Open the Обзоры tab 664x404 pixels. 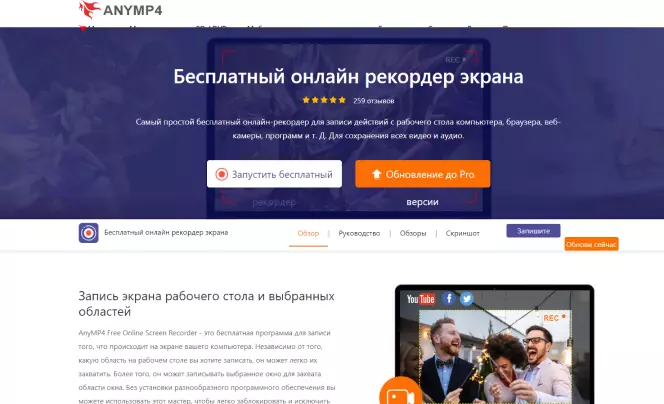pyautogui.click(x=413, y=233)
